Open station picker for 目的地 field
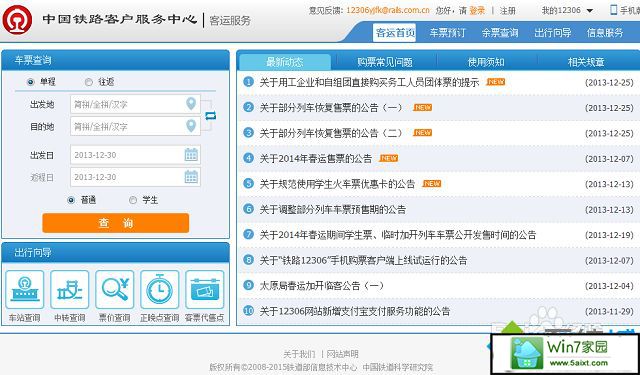Screen dimensions: 640x375 tap(191, 126)
